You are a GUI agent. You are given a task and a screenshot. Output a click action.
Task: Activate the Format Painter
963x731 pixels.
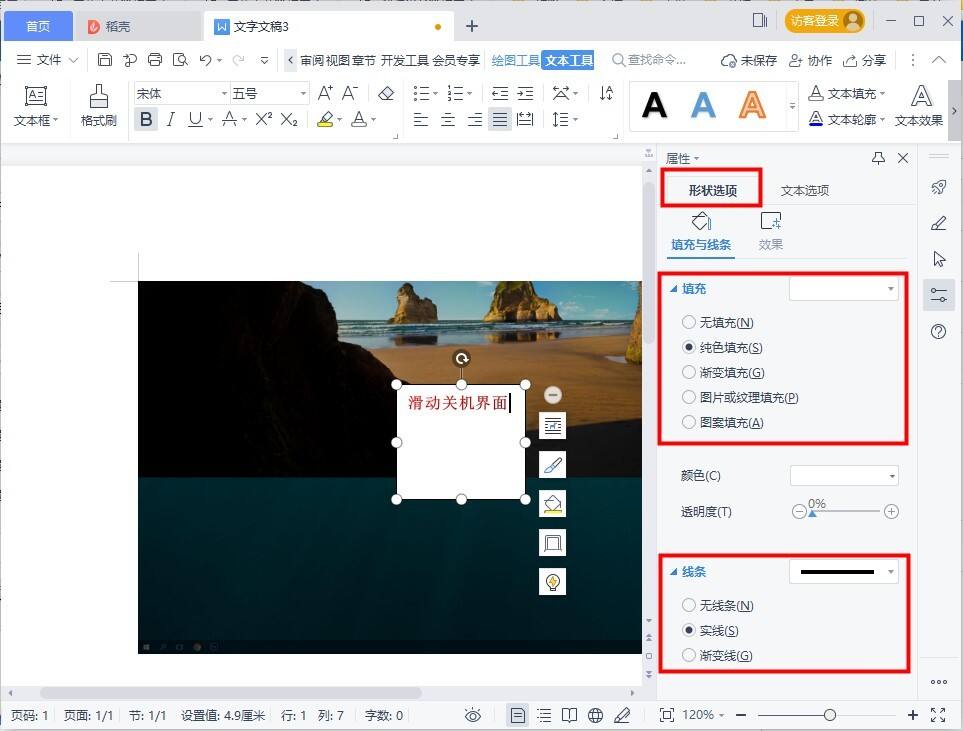click(98, 106)
